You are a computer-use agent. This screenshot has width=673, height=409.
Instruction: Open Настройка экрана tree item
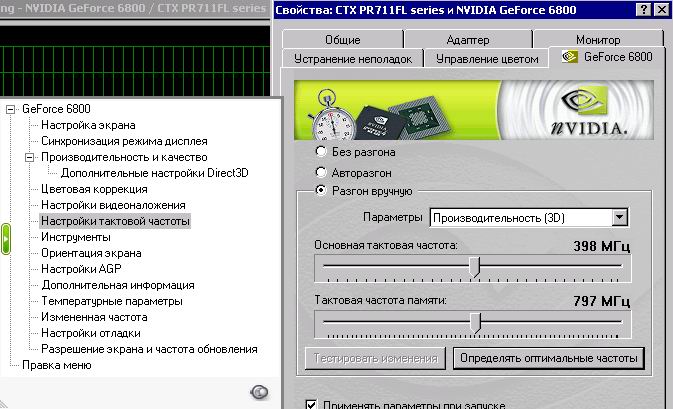tap(88, 125)
